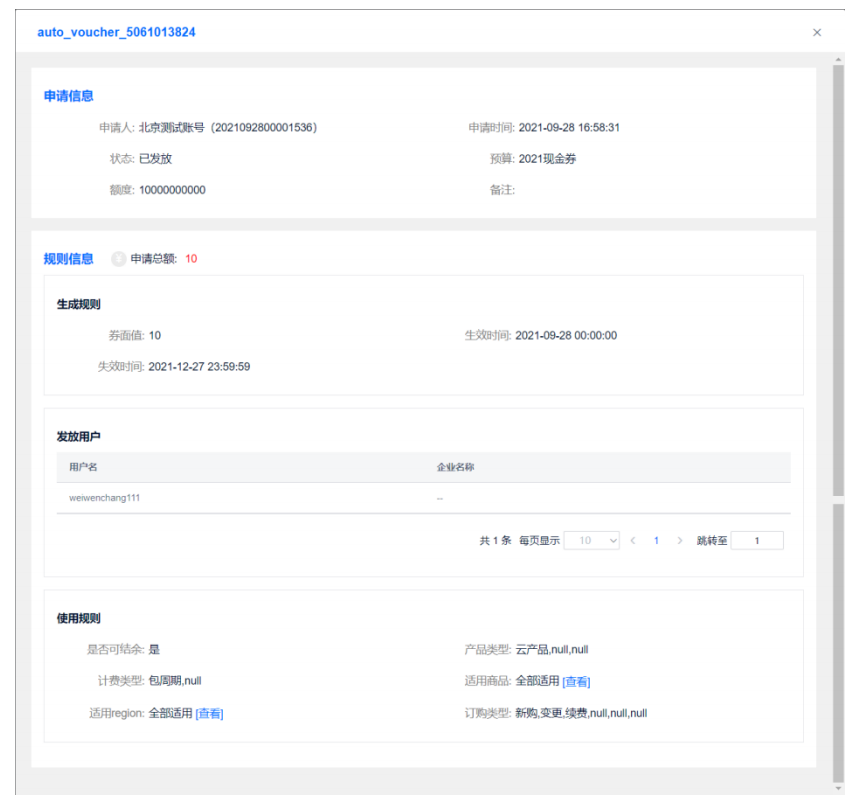Select username weiwenchang111 in table
Viewport: 852px width, 804px height.
(104, 498)
